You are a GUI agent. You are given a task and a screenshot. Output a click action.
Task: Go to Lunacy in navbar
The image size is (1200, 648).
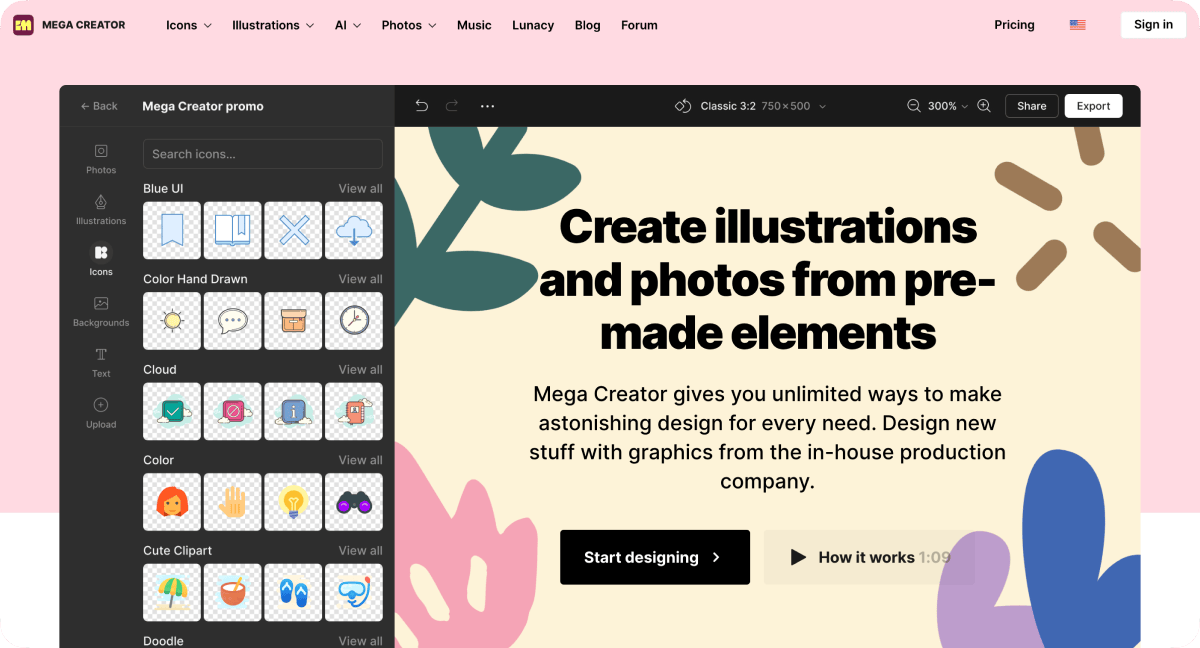(x=533, y=25)
